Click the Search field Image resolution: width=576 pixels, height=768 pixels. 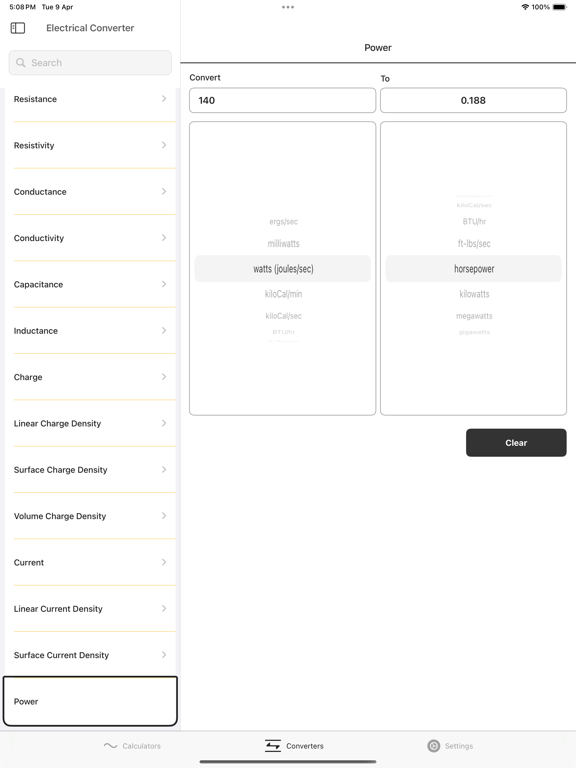point(90,63)
